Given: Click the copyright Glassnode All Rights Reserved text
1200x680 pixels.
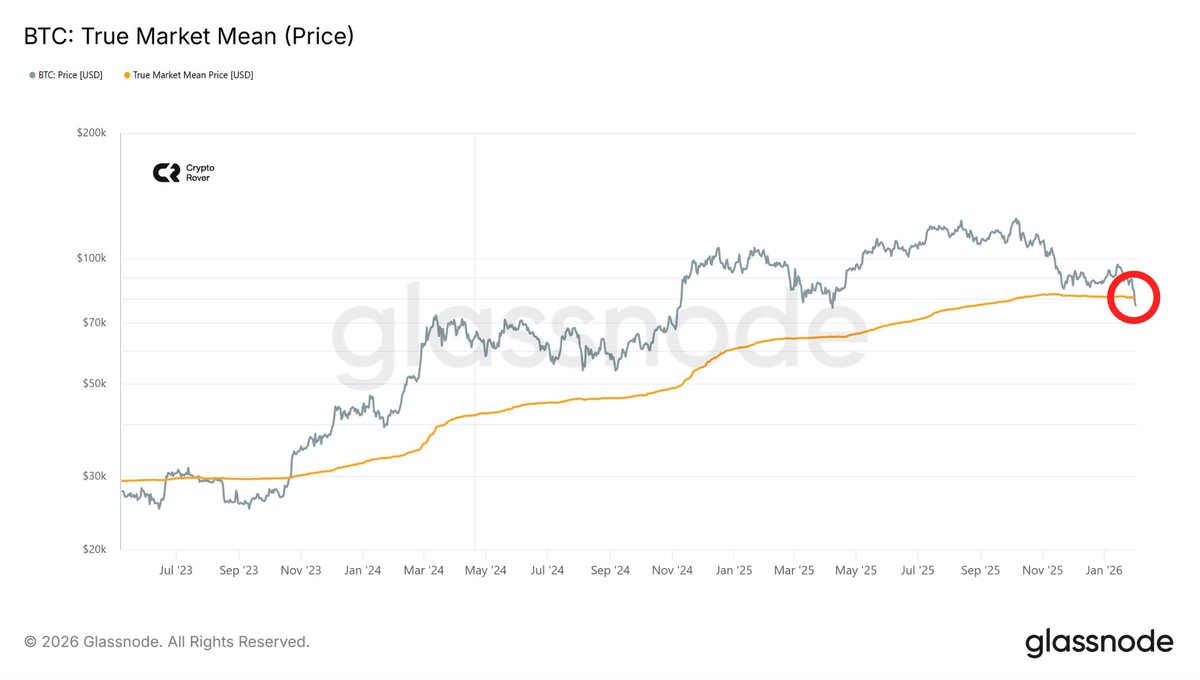Looking at the screenshot, I should (167, 642).
